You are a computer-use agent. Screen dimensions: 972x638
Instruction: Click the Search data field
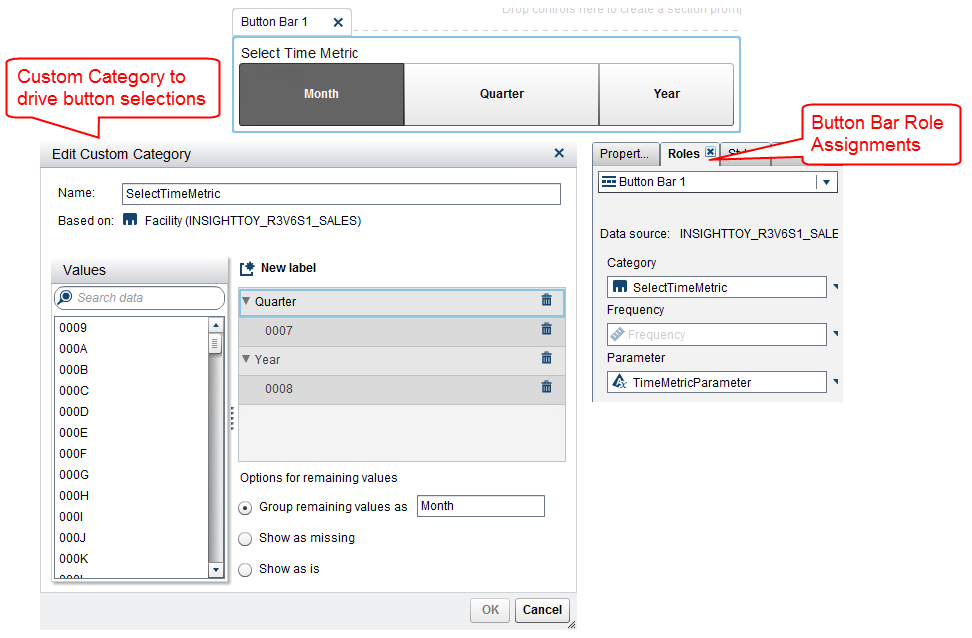139,298
